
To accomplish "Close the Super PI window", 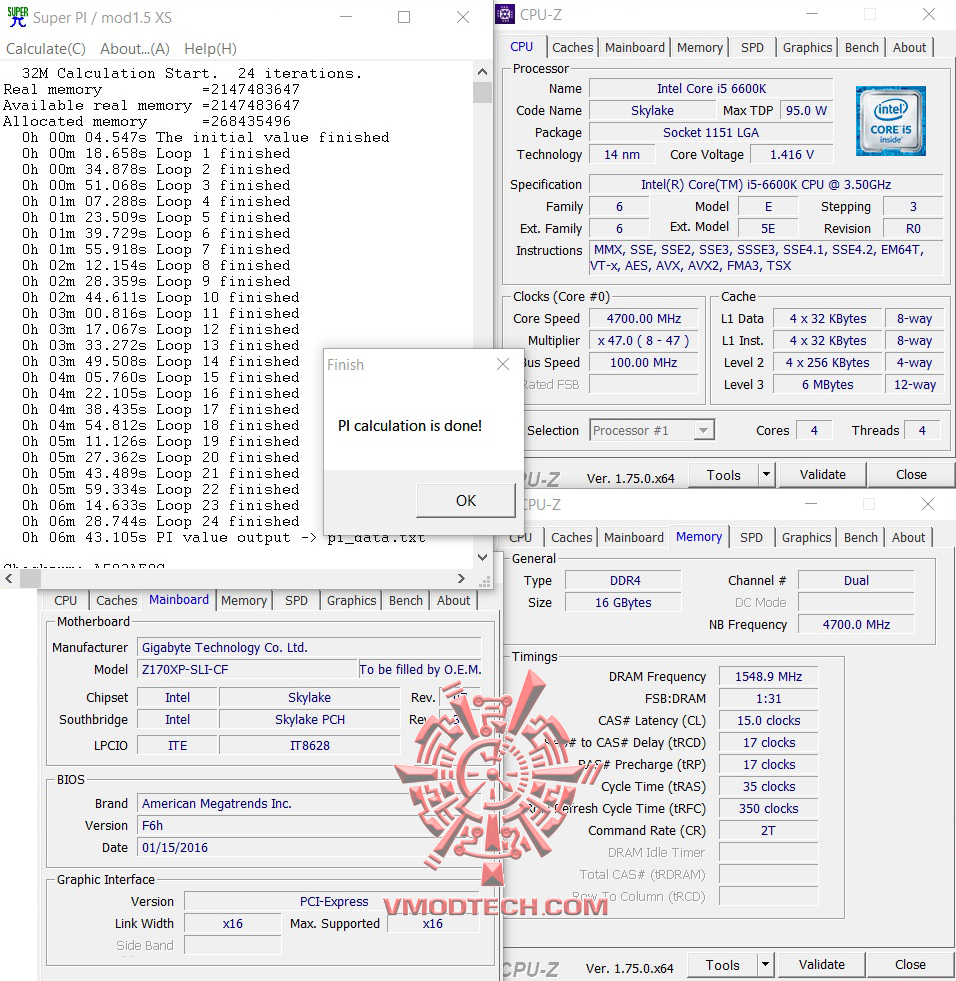I will click(x=463, y=18).
